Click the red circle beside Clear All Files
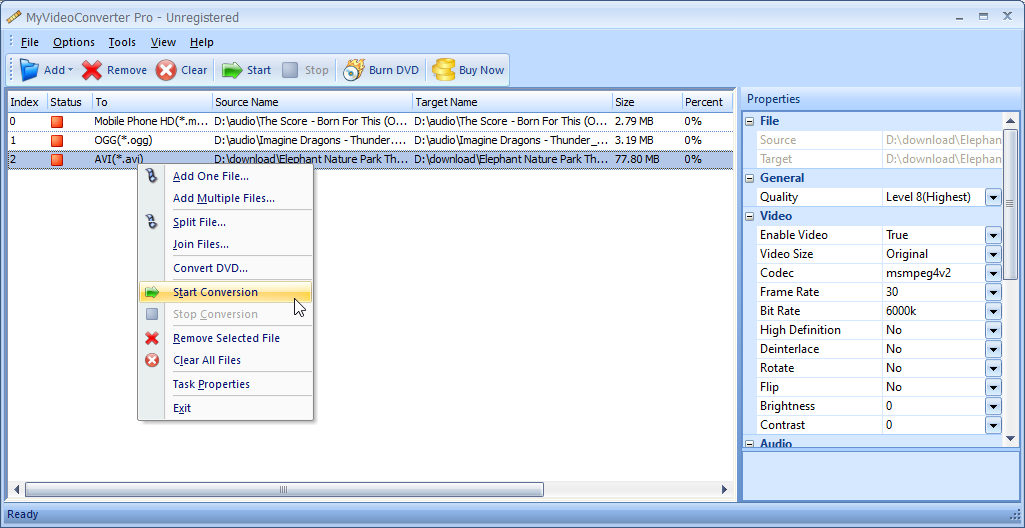 (152, 360)
